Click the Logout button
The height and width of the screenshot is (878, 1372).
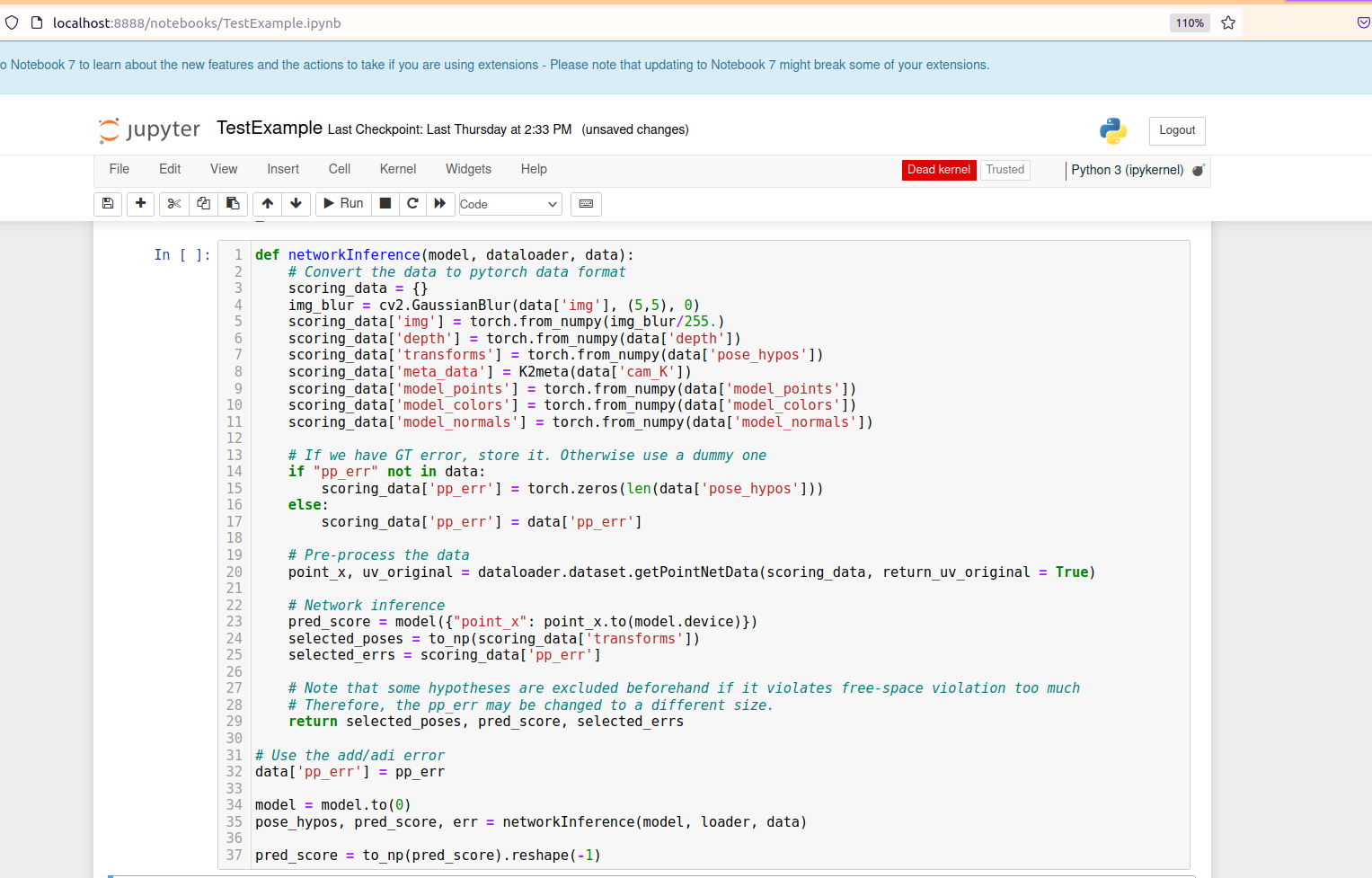pyautogui.click(x=1177, y=130)
